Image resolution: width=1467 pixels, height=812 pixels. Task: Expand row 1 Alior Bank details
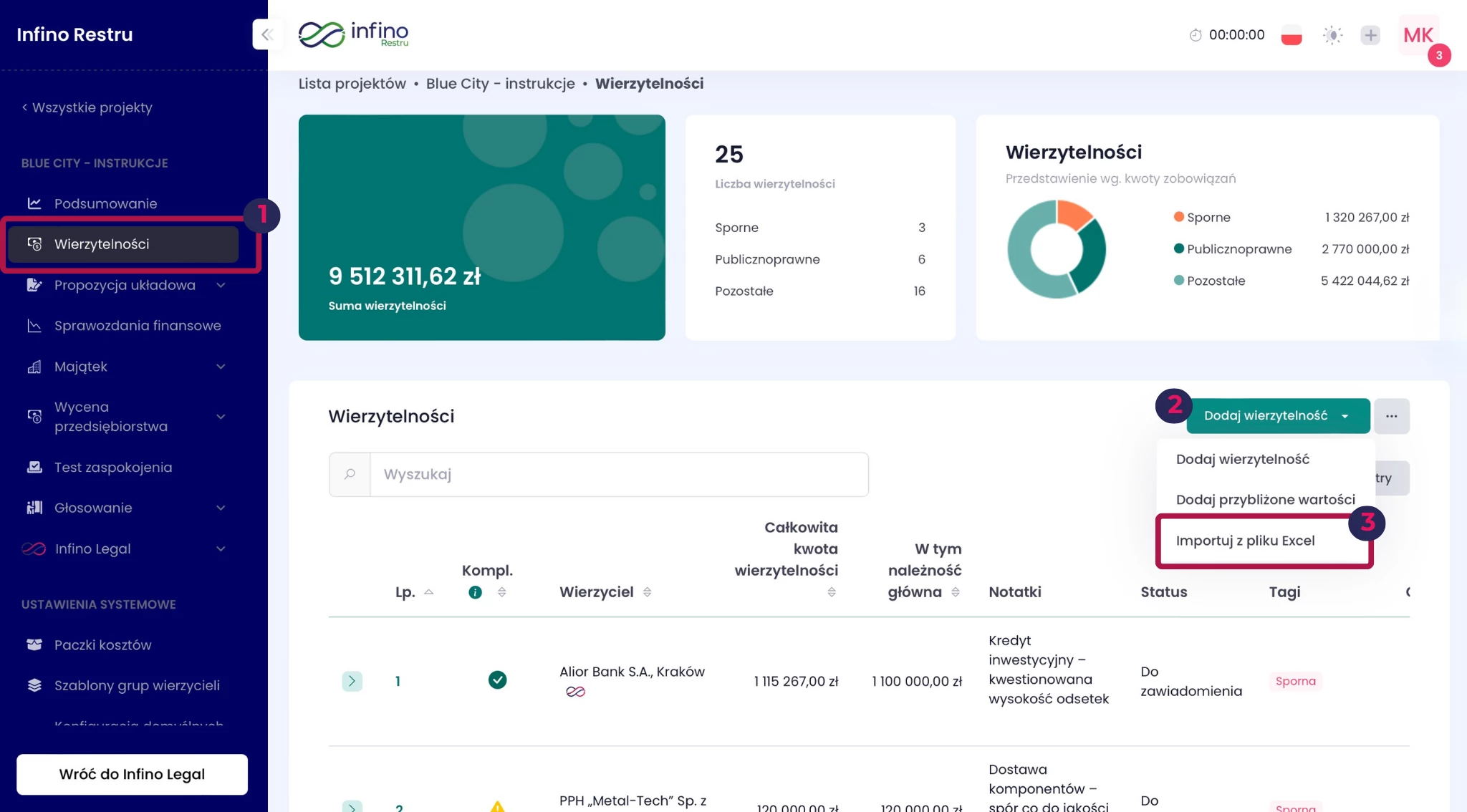coord(352,681)
